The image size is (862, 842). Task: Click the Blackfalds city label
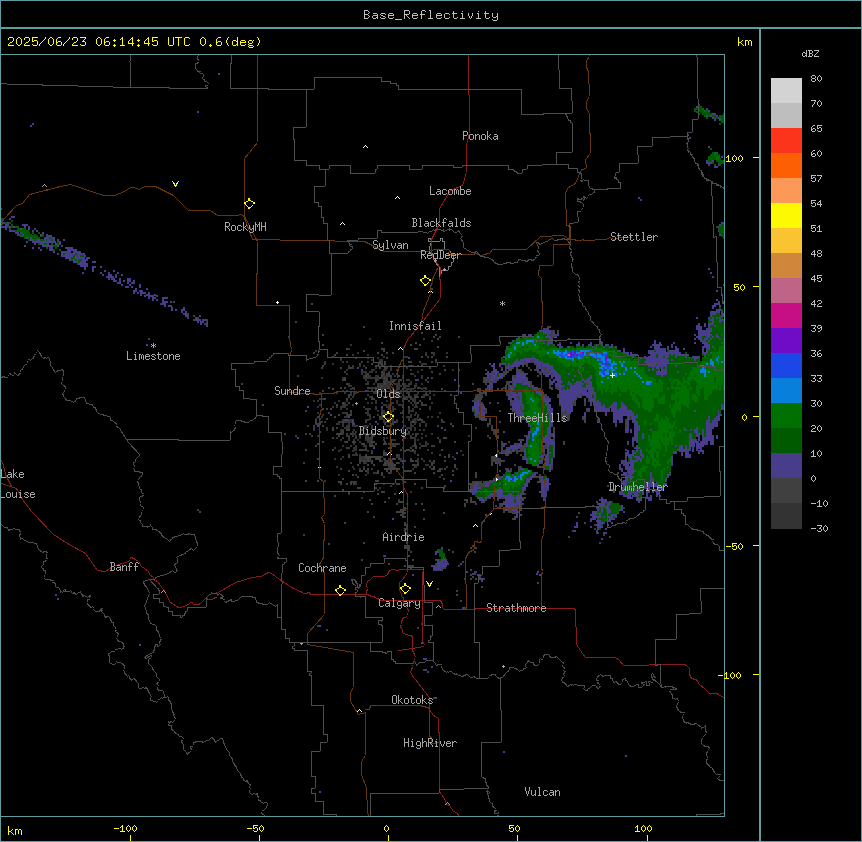[x=441, y=223]
